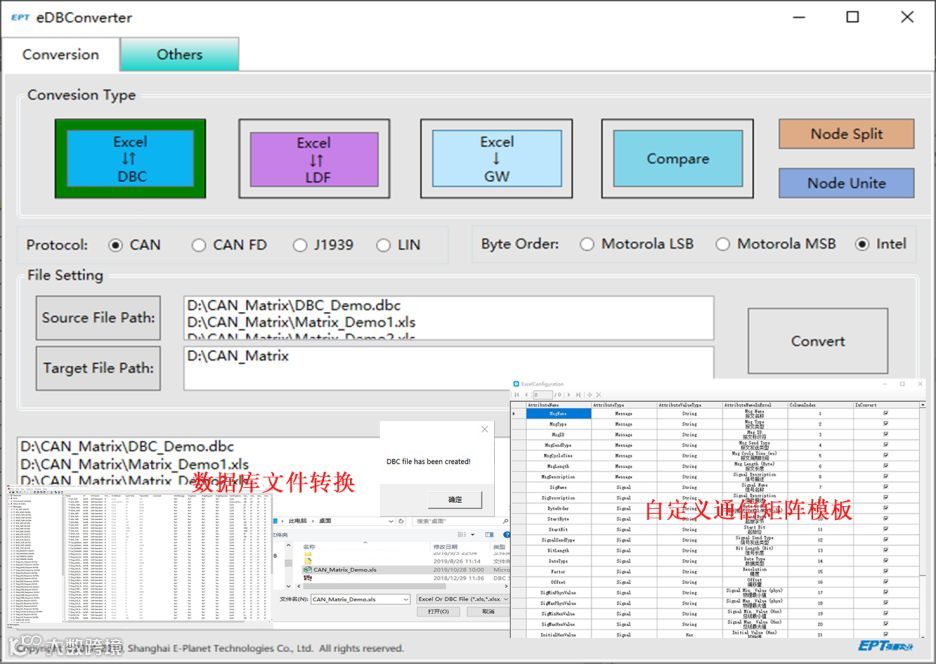The width and height of the screenshot is (936, 664).
Task: Choose Motorola MSB byte order
Action: coord(723,244)
